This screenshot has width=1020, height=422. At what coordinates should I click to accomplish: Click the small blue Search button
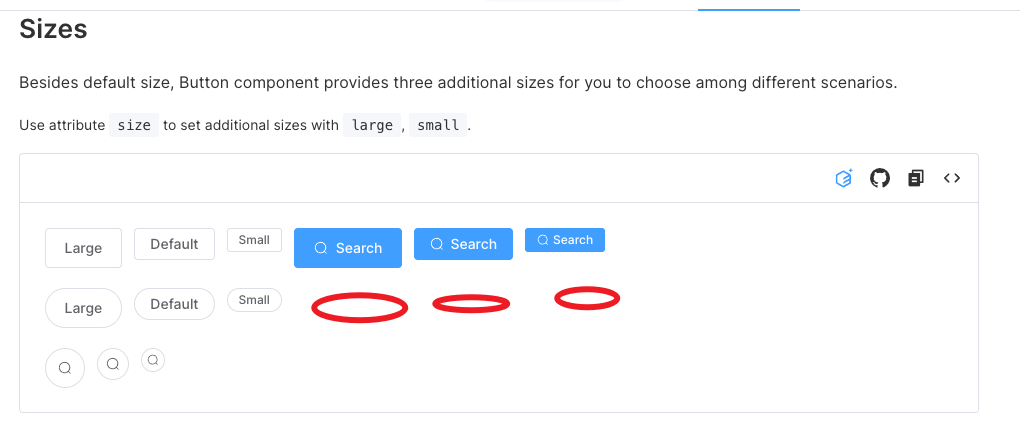click(565, 240)
